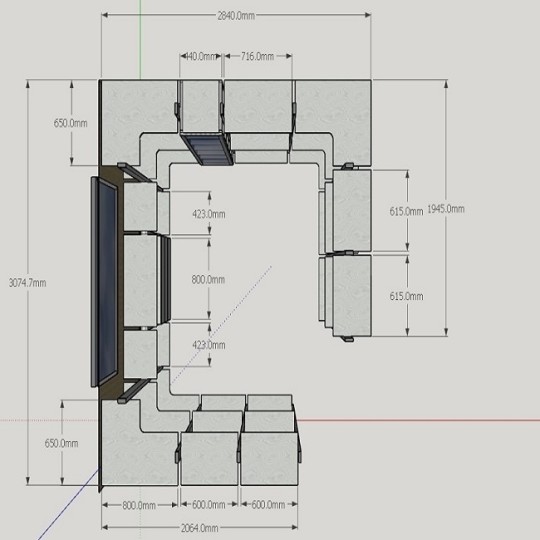This screenshot has width=540, height=540.
Task: Select the last 600.0mm label in the bottom row
Action: pos(268,505)
